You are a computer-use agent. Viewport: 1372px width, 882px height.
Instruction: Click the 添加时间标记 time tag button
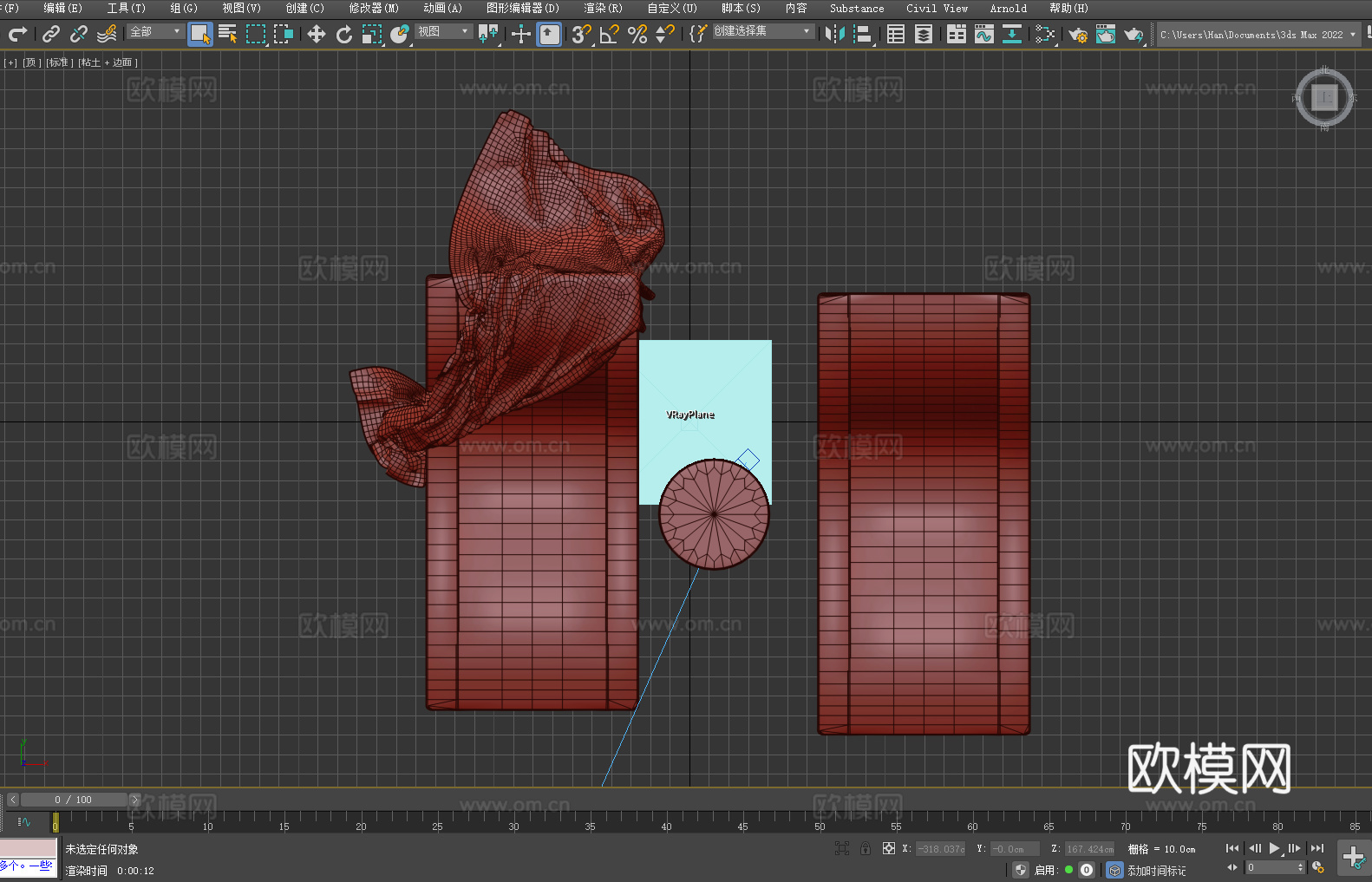pos(1156,871)
